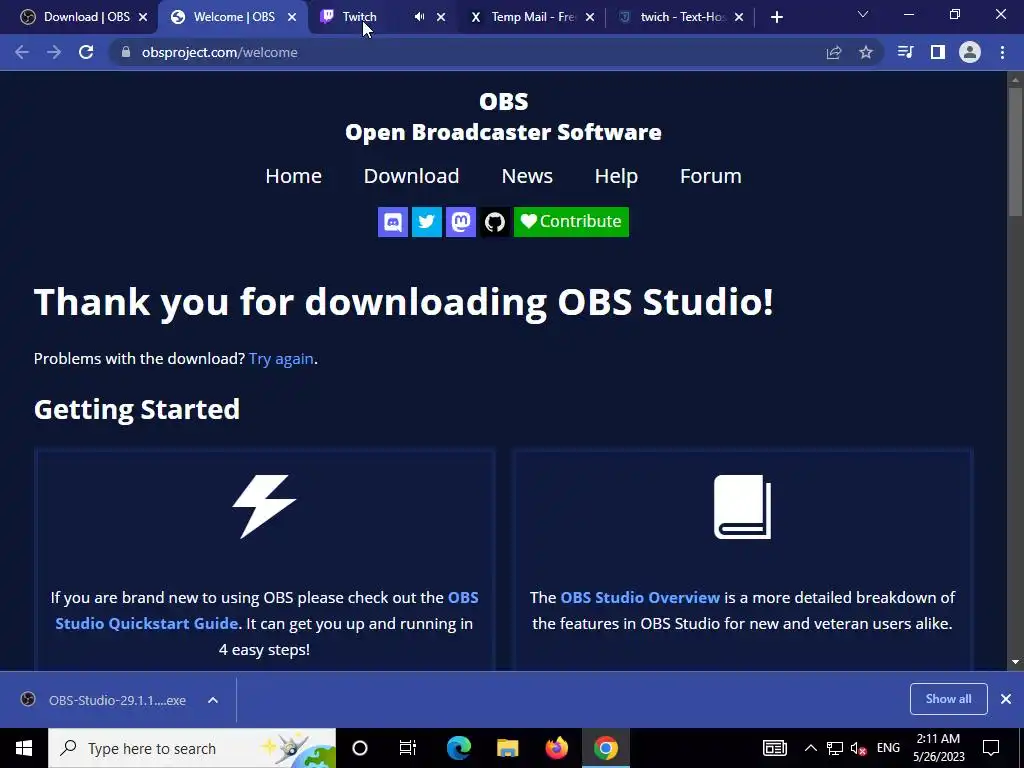This screenshot has height=768, width=1024.
Task: Open the News nav link
Action: [x=527, y=176]
